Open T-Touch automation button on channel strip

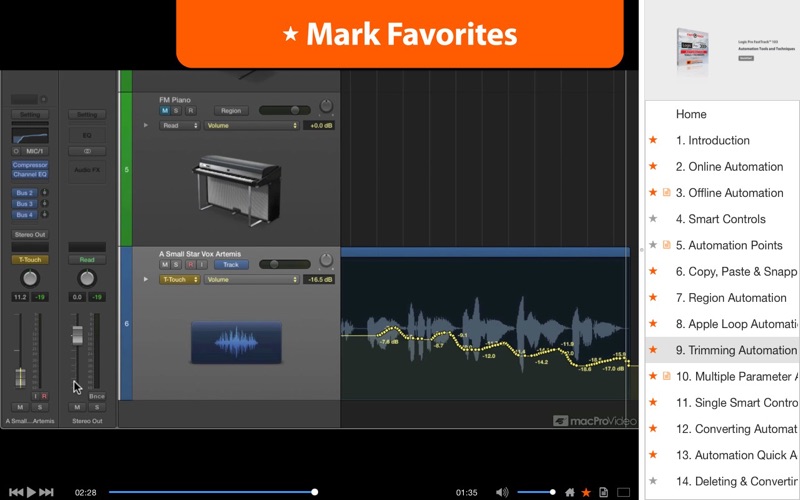coord(30,260)
